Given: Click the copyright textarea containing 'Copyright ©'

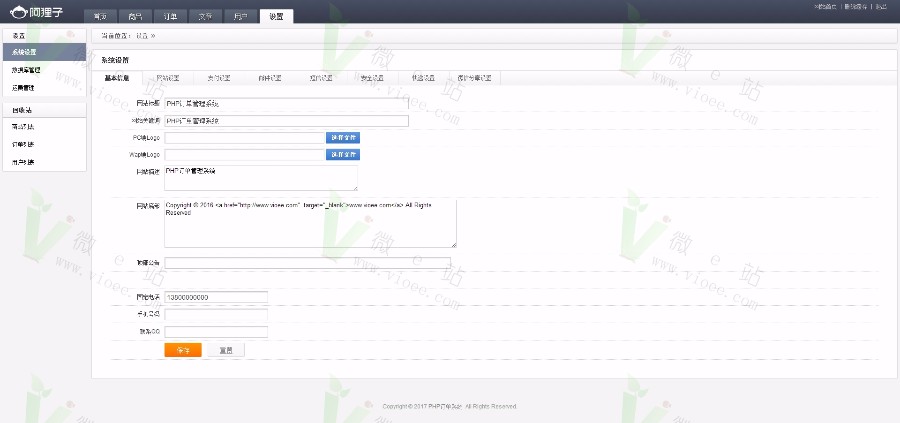Looking at the screenshot, I should pyautogui.click(x=311, y=223).
